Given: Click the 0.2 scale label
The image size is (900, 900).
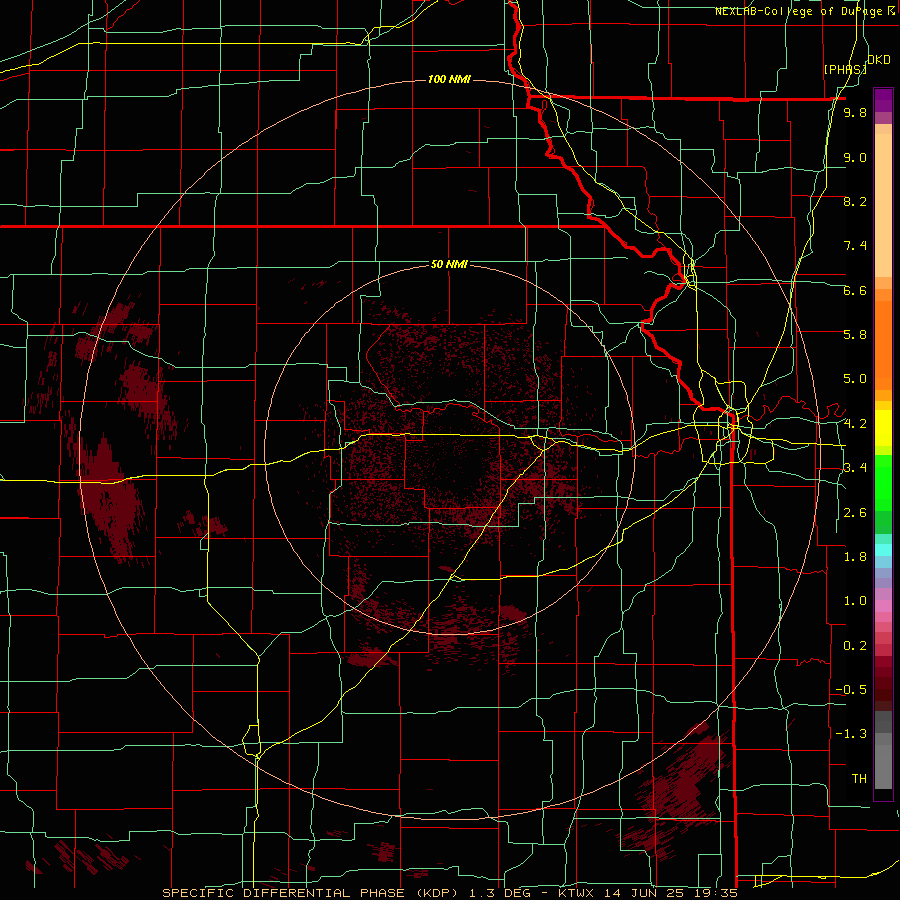Looking at the screenshot, I should pos(855,646).
